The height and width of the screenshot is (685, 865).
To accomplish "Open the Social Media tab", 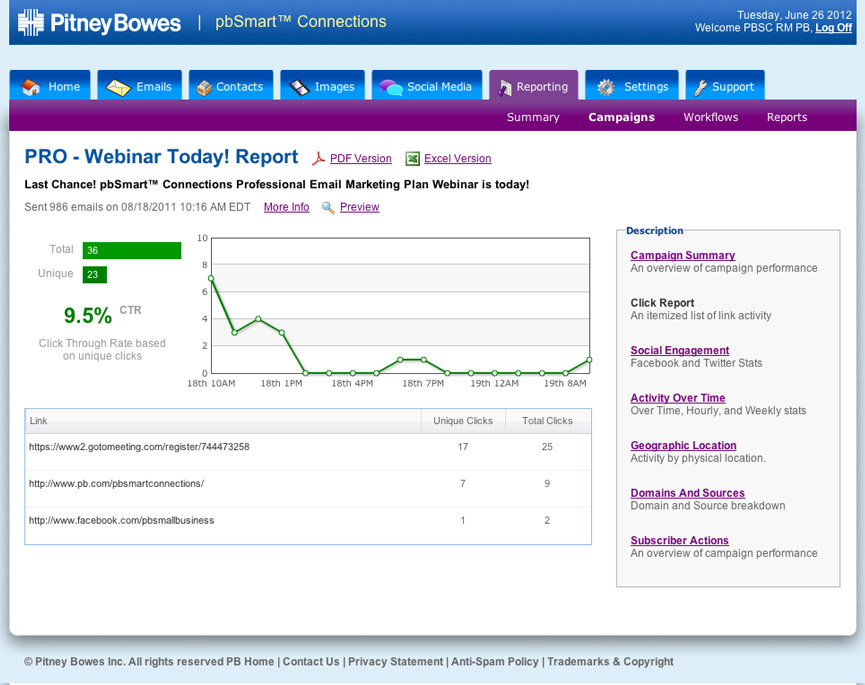I will pyautogui.click(x=426, y=85).
